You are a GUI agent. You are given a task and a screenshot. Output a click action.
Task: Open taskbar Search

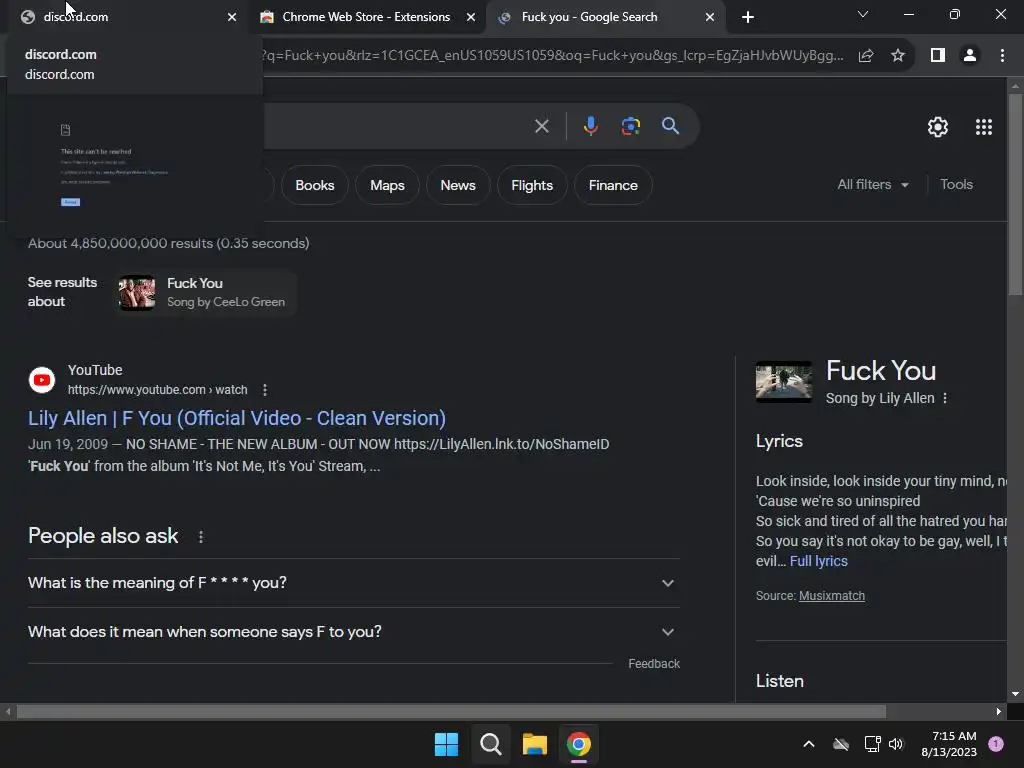pyautogui.click(x=490, y=744)
